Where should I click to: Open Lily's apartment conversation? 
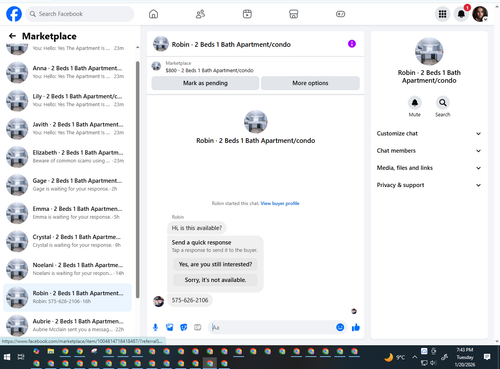click(x=67, y=100)
